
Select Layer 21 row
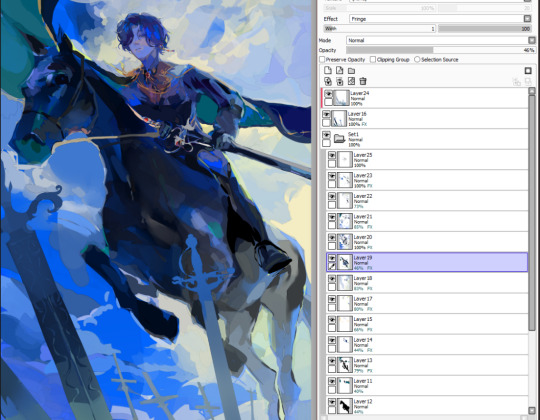coord(427,221)
